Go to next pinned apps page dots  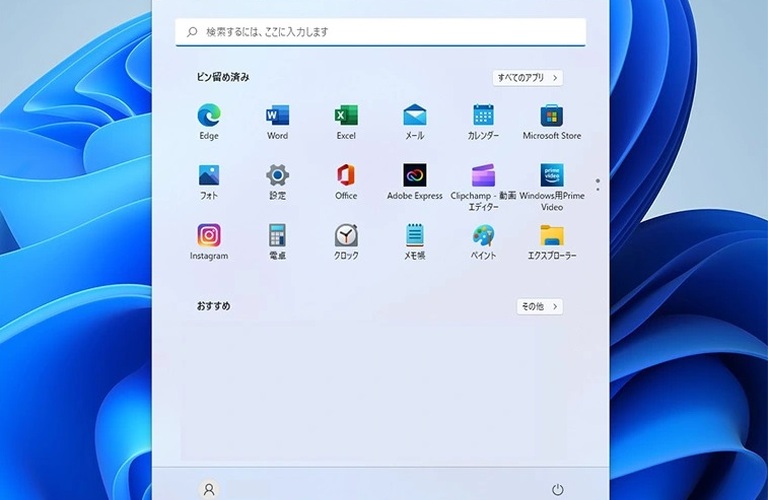(x=598, y=185)
